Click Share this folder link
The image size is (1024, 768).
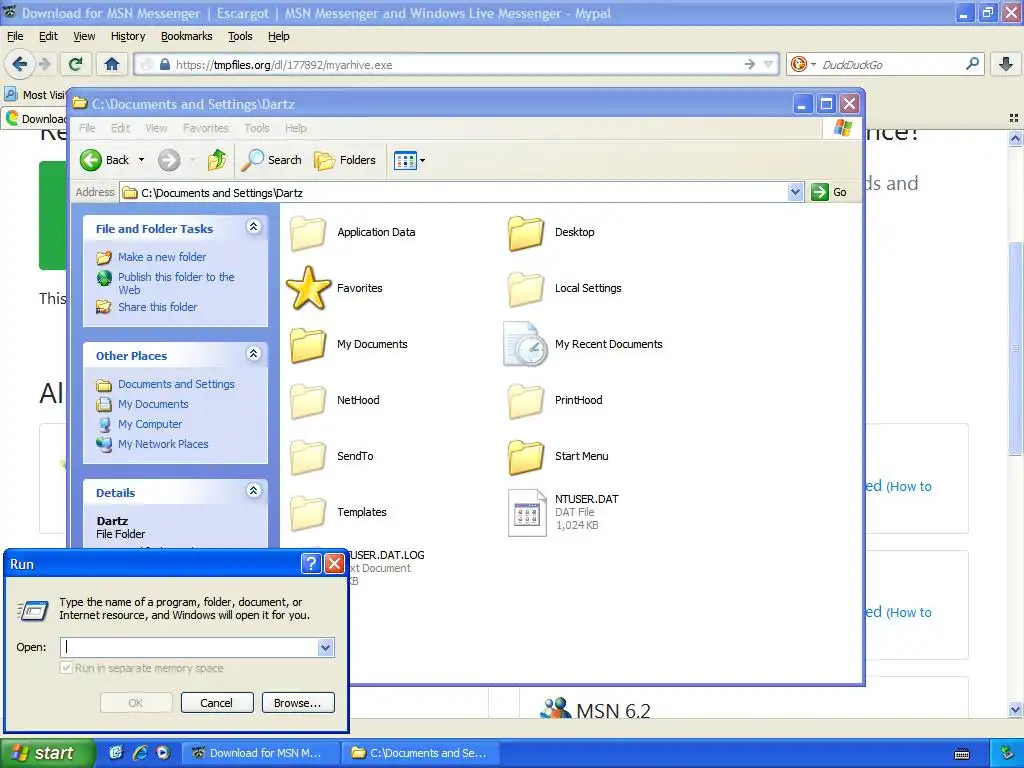pyautogui.click(x=146, y=307)
